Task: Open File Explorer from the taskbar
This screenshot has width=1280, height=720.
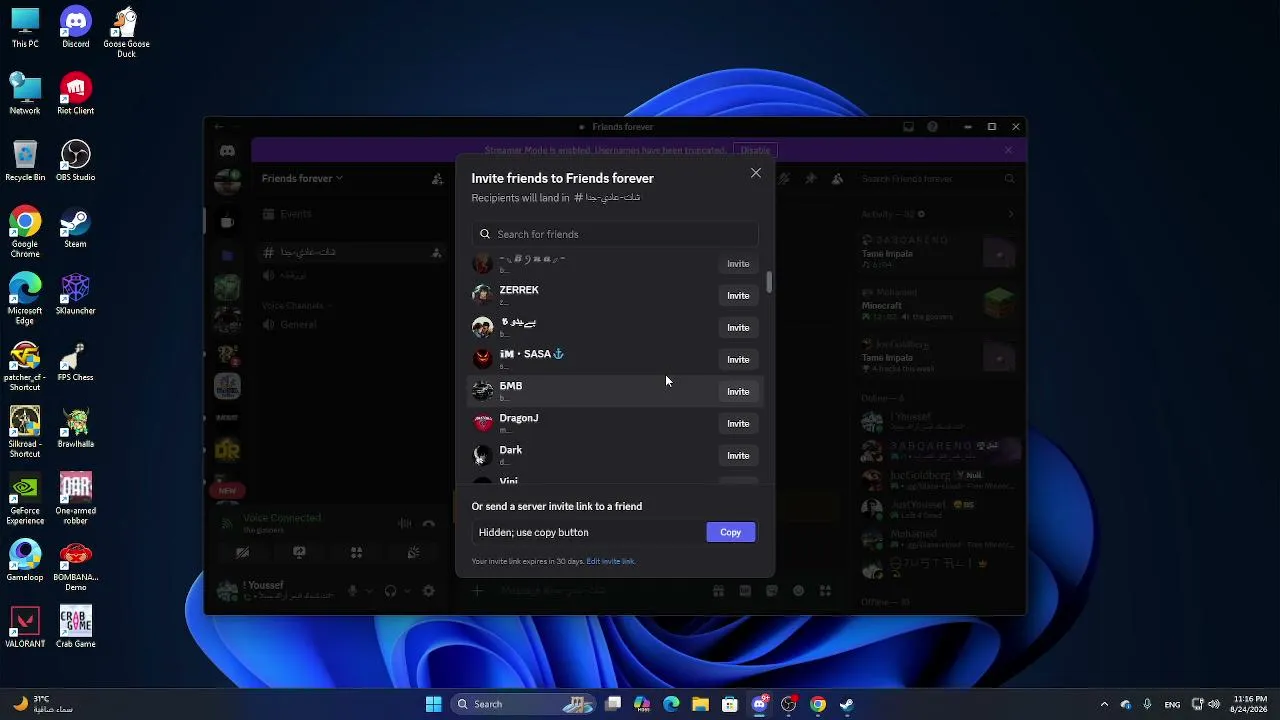Action: 700,704
